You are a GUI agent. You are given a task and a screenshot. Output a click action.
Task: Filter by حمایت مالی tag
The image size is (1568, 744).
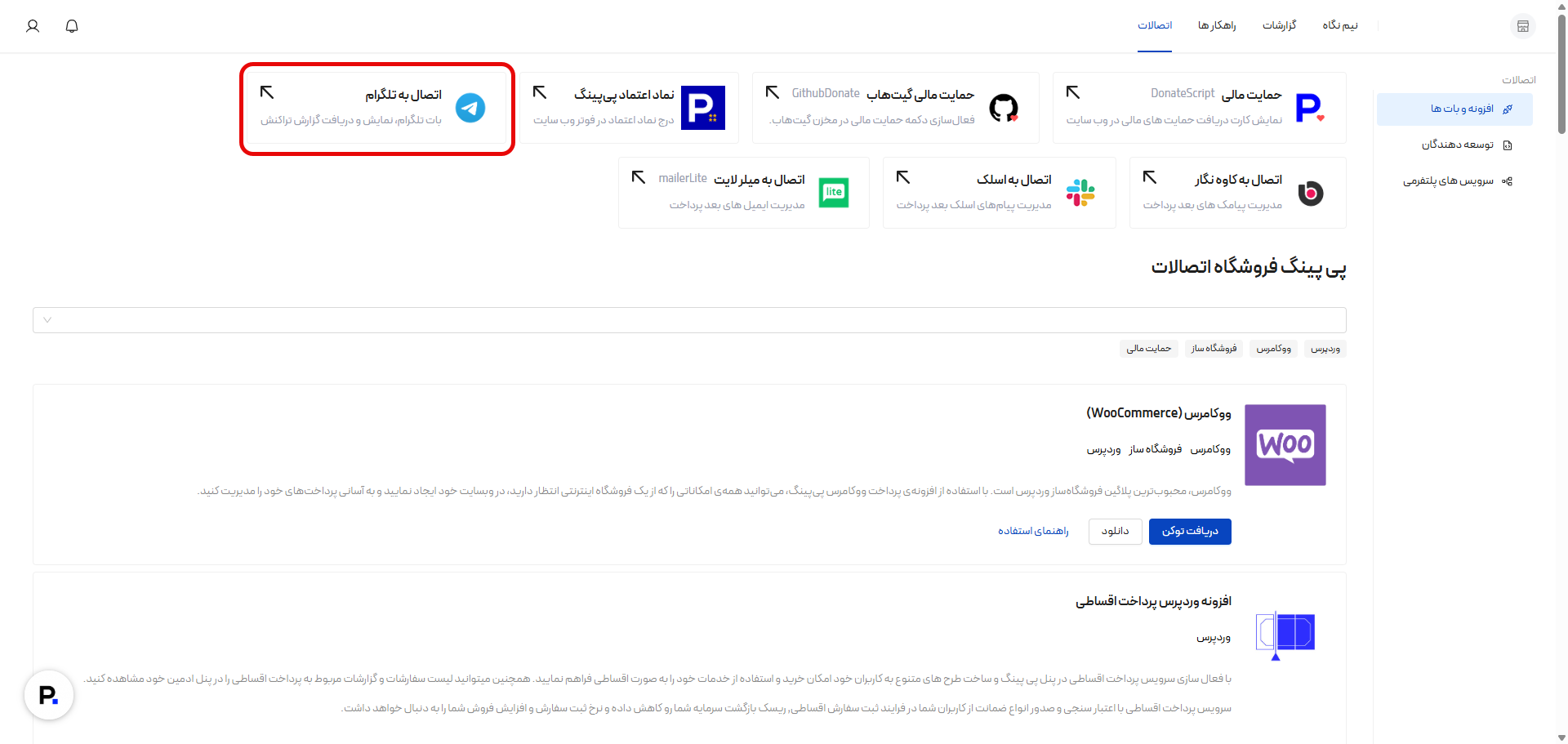[1149, 349]
